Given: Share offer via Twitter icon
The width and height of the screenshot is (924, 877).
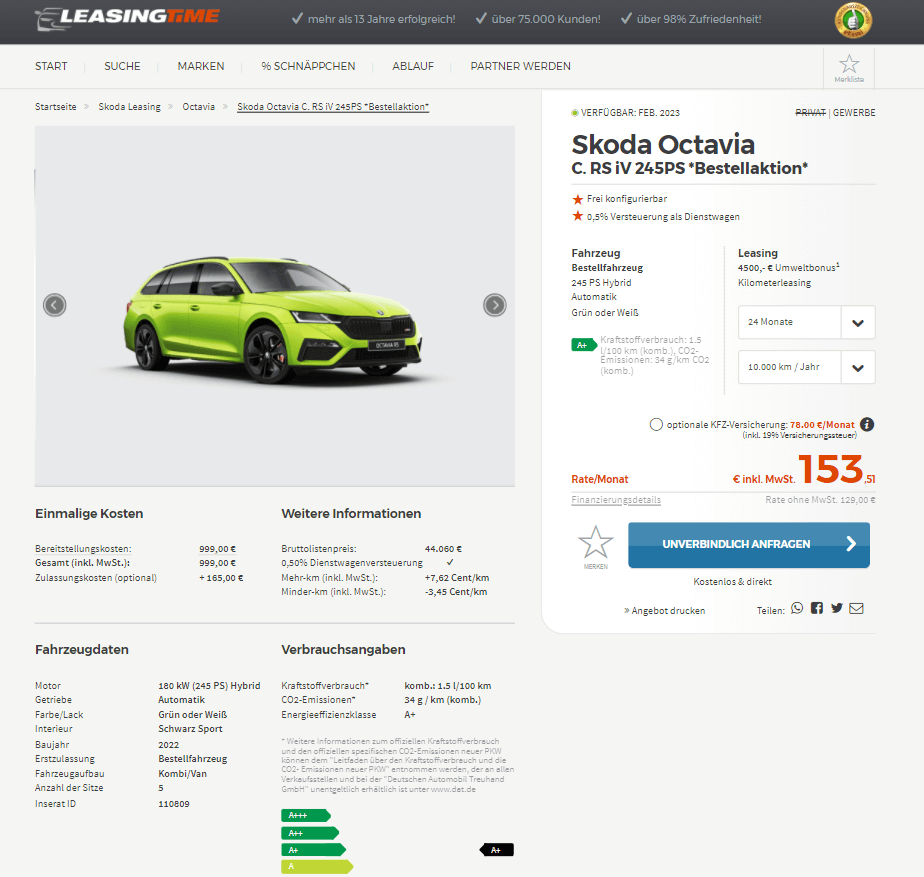Looking at the screenshot, I should pyautogui.click(x=837, y=608).
